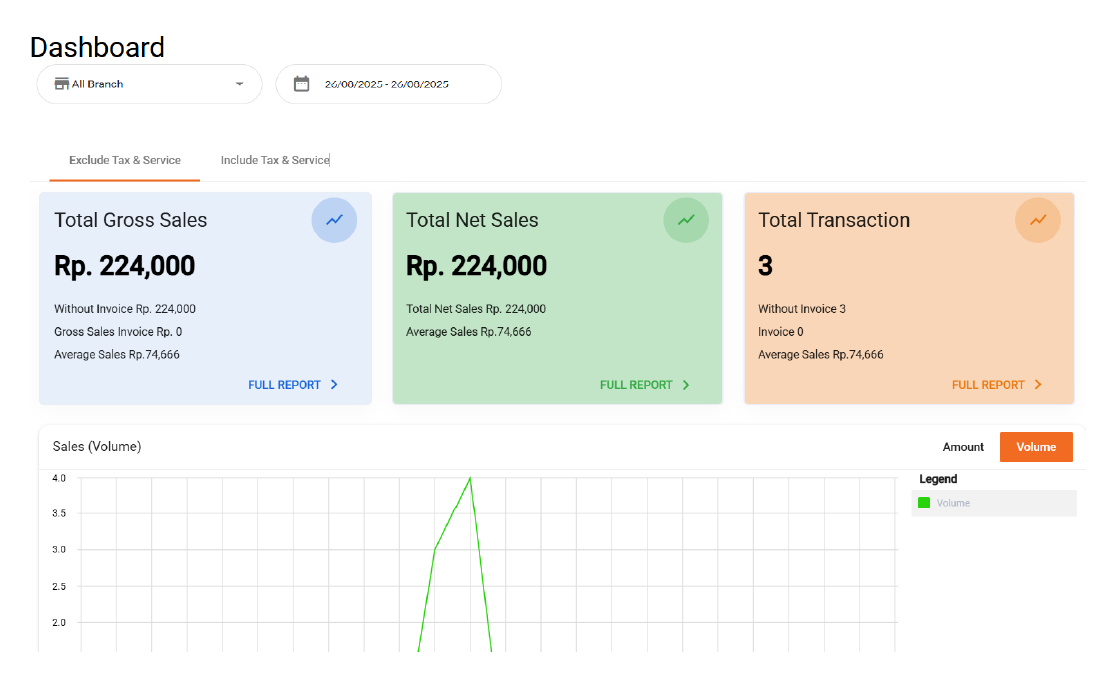
Task: Select the orange Volume chart toggle
Action: tap(1036, 447)
